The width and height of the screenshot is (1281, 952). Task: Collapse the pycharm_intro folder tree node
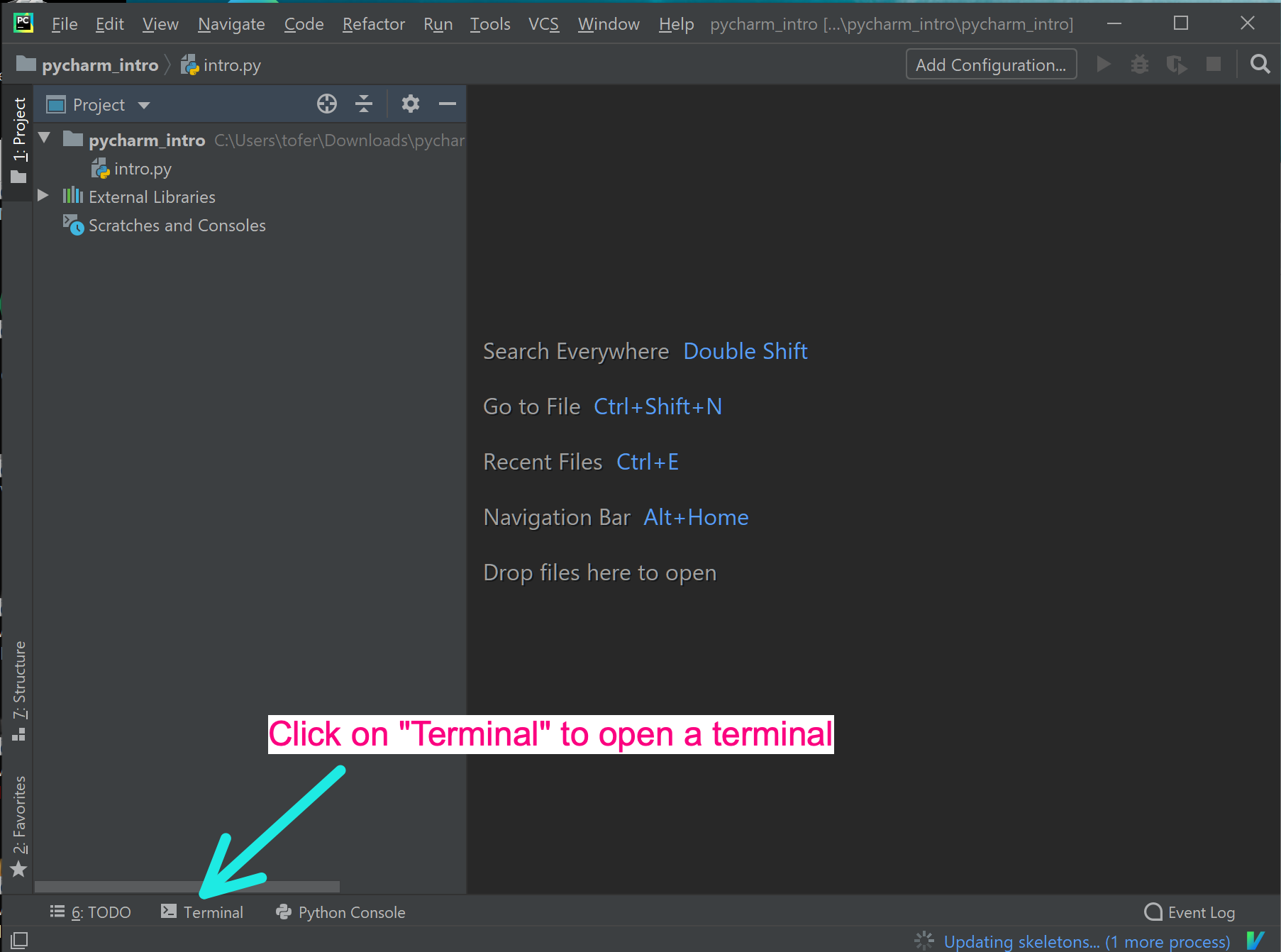pyautogui.click(x=45, y=138)
